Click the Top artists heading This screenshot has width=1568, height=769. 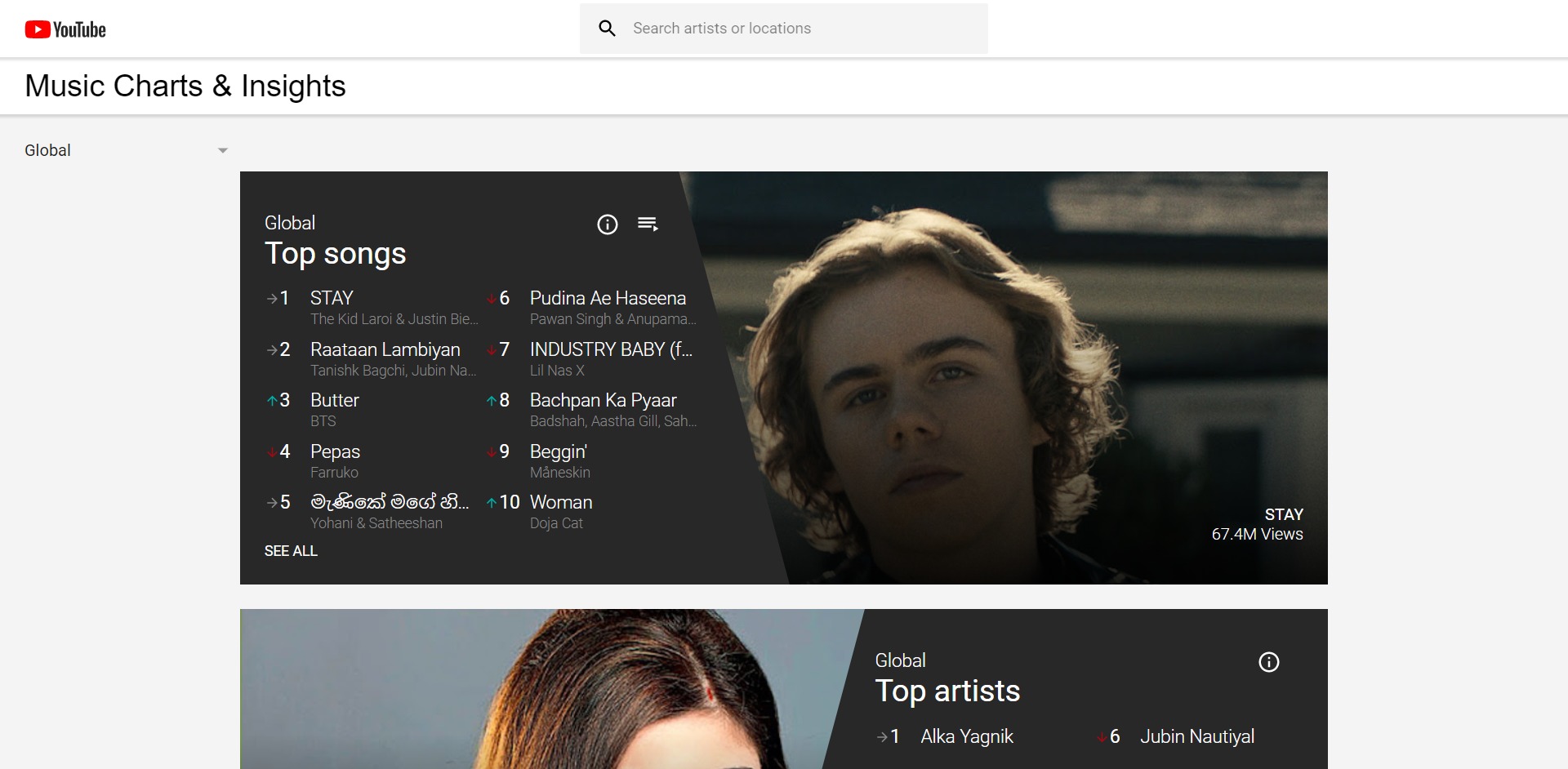point(947,691)
